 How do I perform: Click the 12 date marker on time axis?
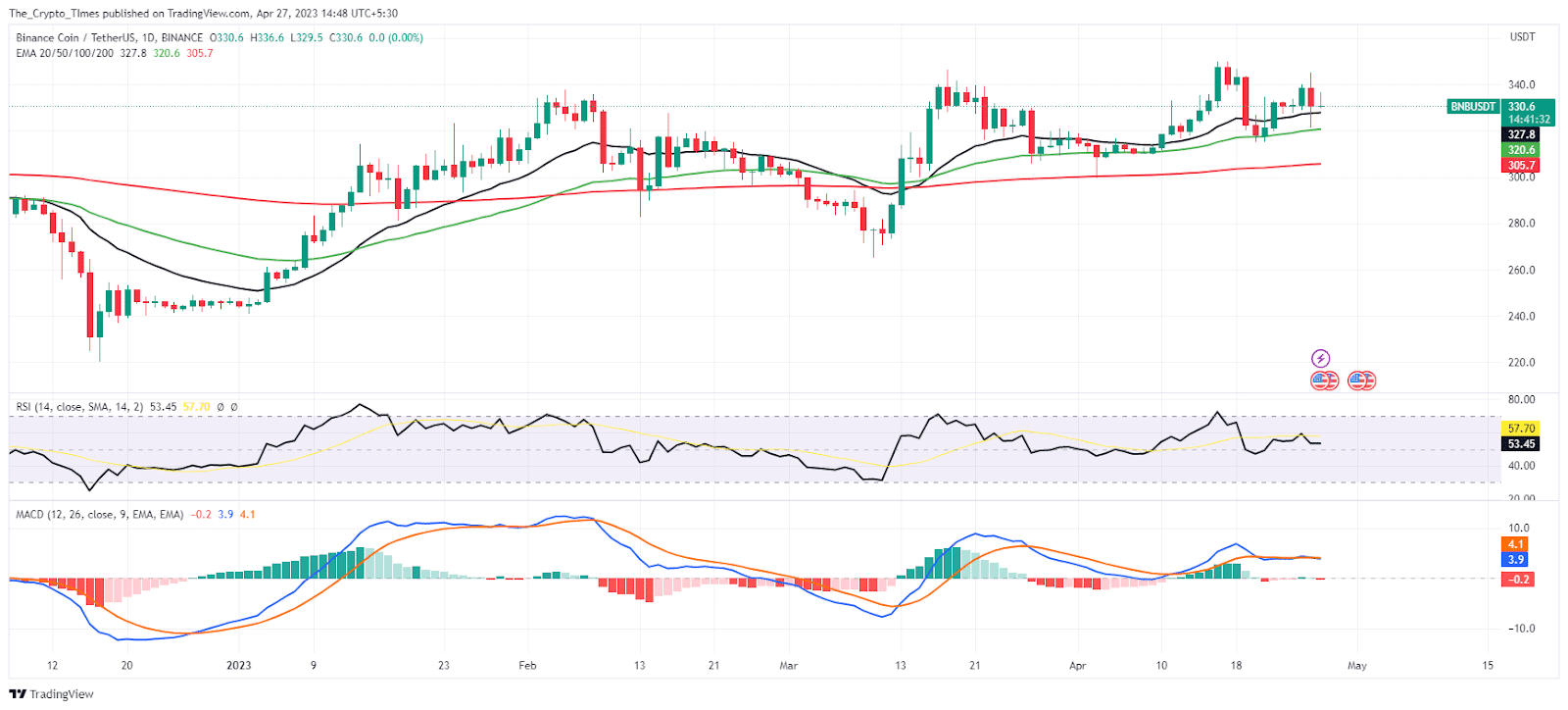[x=53, y=665]
